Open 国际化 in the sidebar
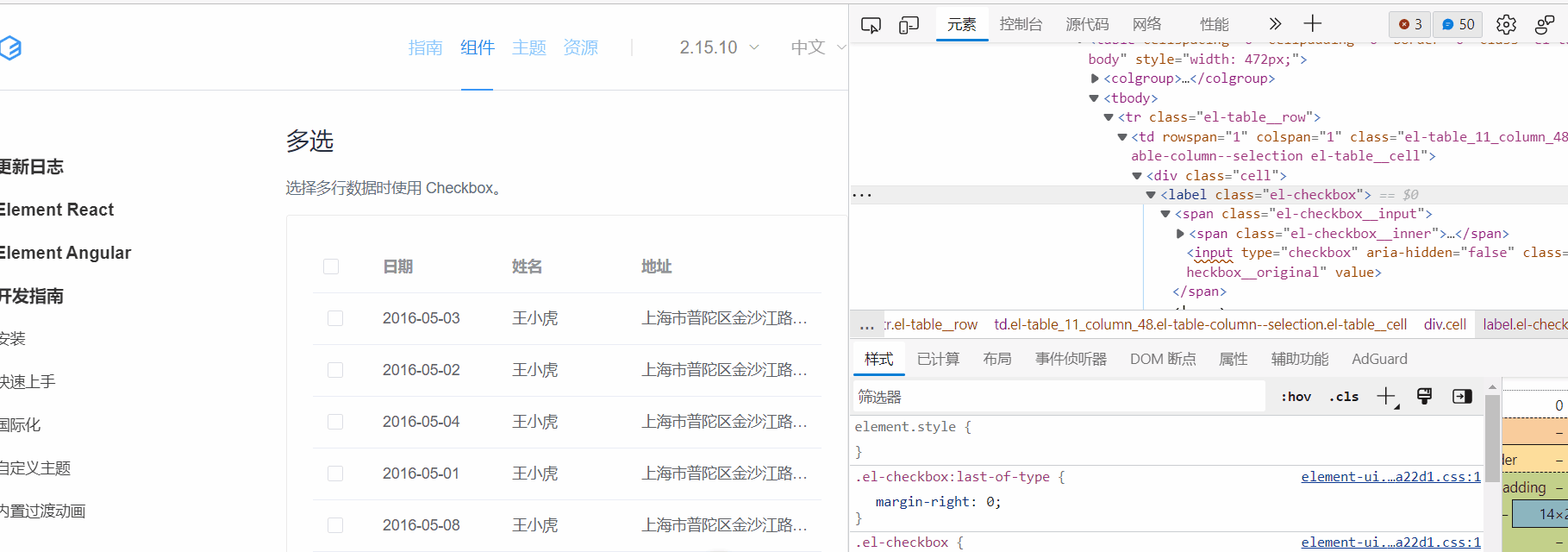1568x552 pixels. 21,425
